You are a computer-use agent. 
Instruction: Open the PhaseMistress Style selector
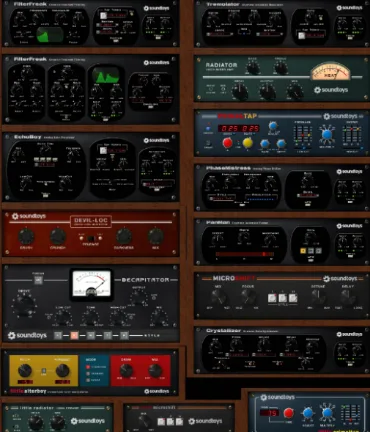[222, 198]
